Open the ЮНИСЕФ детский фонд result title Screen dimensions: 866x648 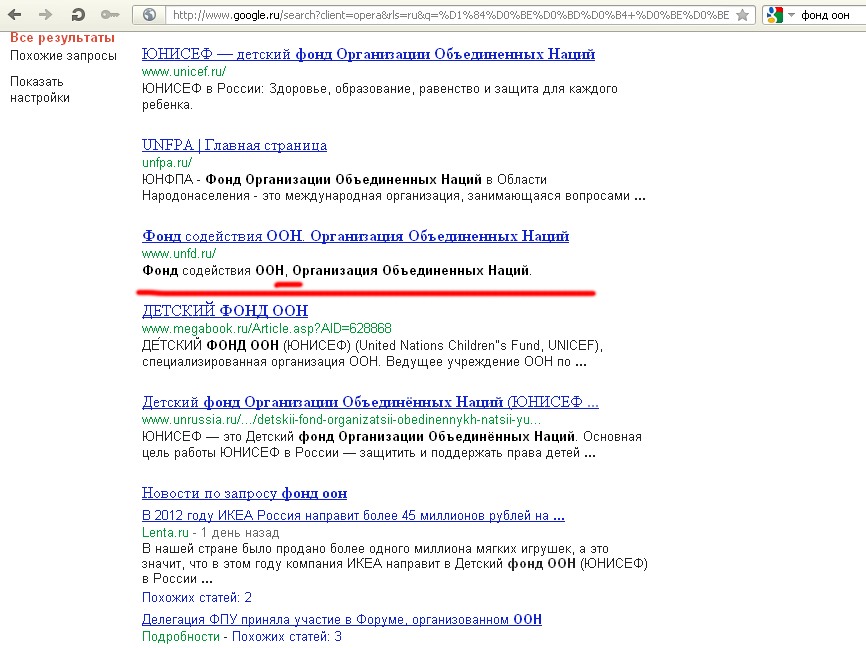[x=368, y=54]
